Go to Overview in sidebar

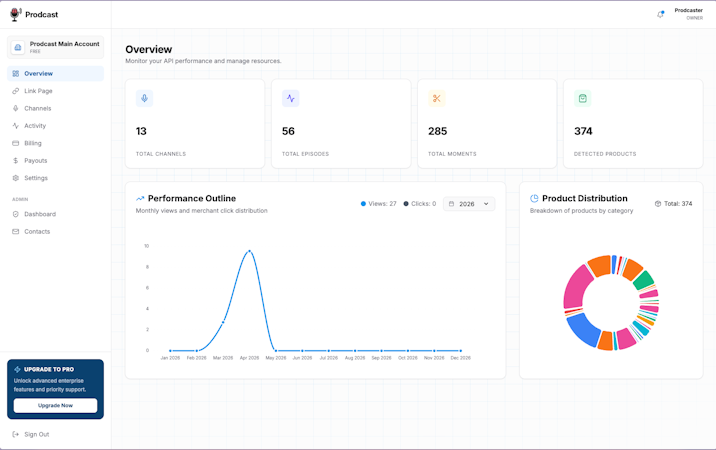[55, 74]
